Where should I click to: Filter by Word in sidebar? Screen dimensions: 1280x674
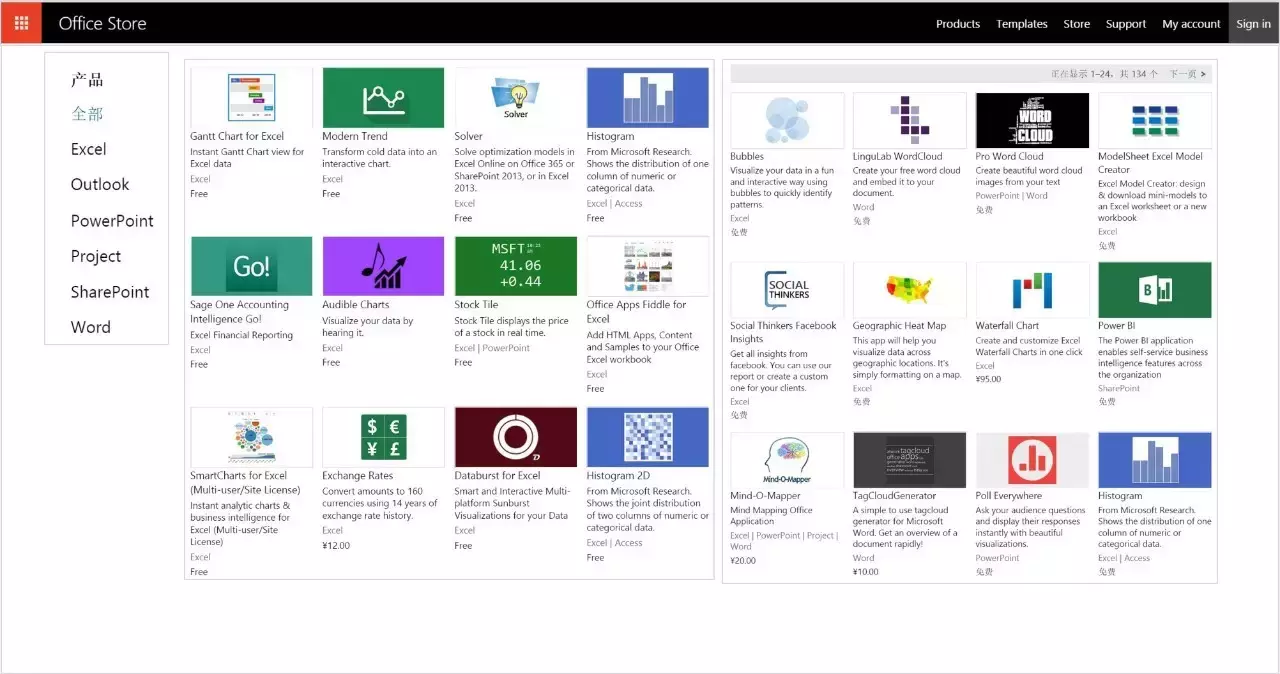pos(90,327)
